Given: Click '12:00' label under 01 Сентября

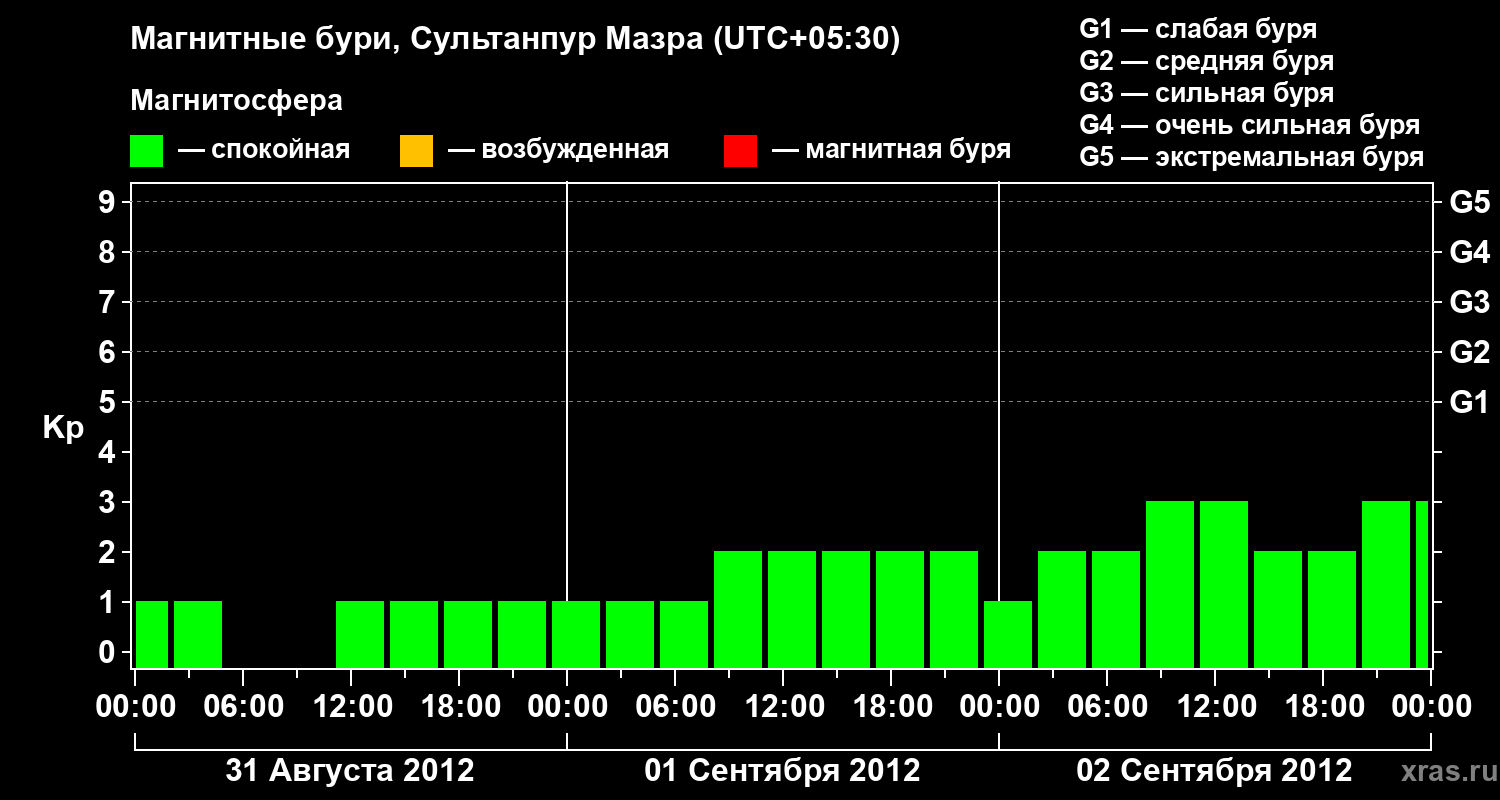Looking at the screenshot, I should point(783,706).
